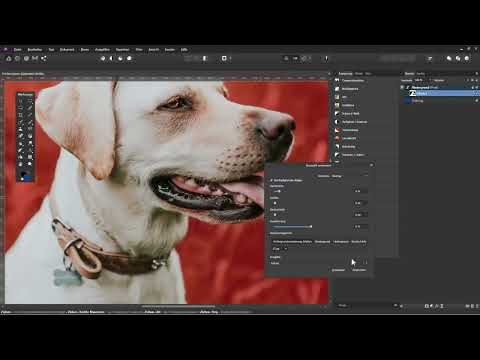
Task: Apply auto levels from the toolbar
Action: click(103, 59)
